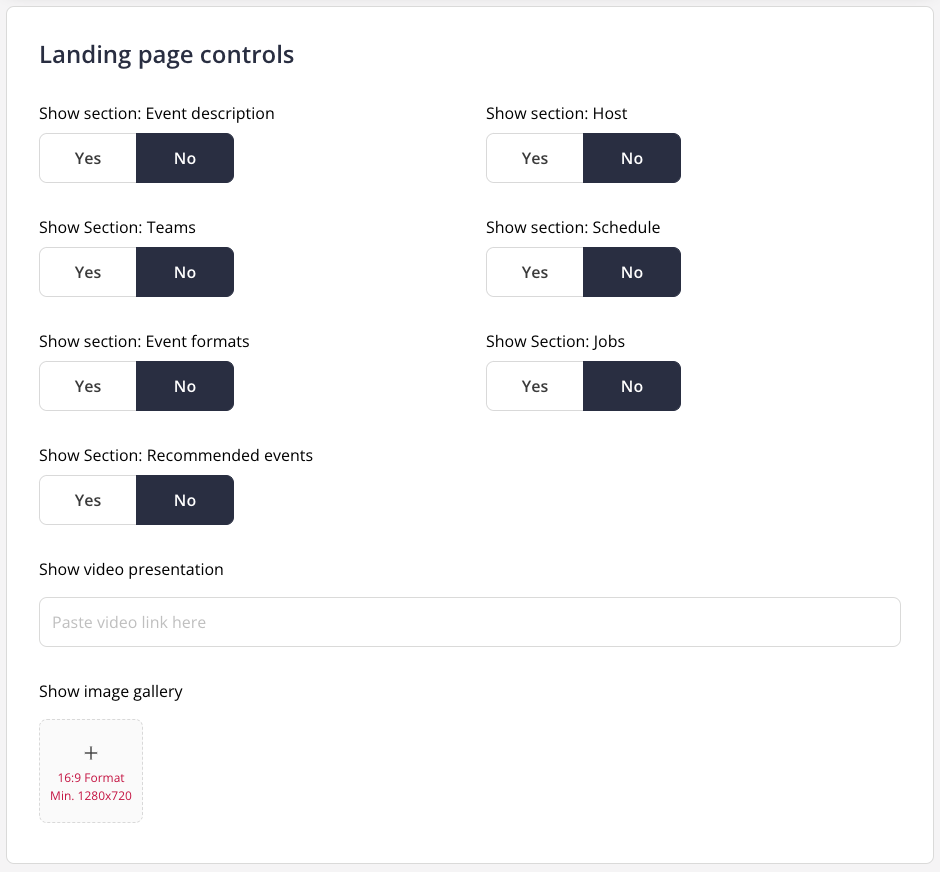Image resolution: width=940 pixels, height=872 pixels.
Task: Select No for Event description section
Action: tap(185, 158)
